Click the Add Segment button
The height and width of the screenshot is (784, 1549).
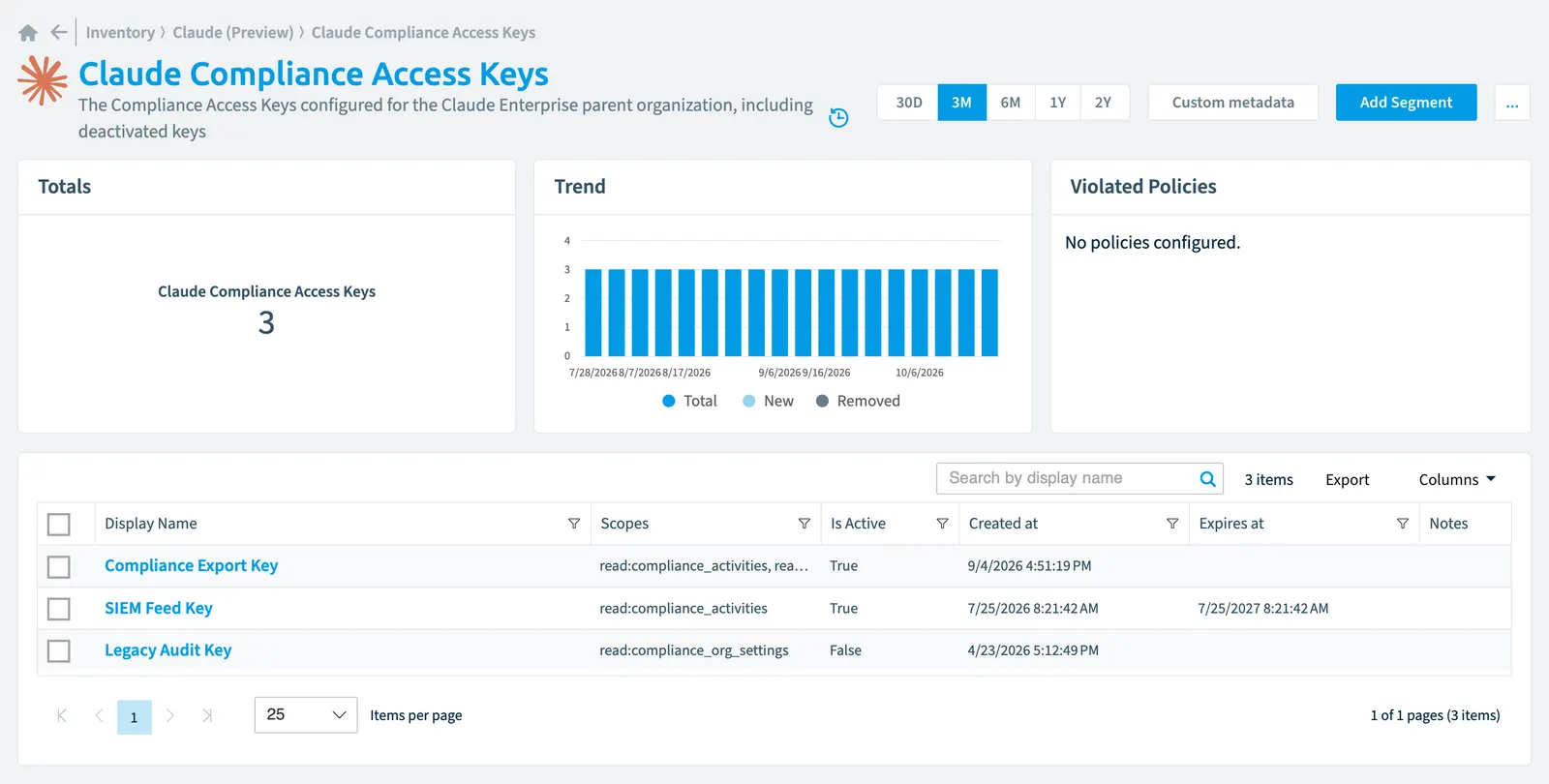(1406, 103)
